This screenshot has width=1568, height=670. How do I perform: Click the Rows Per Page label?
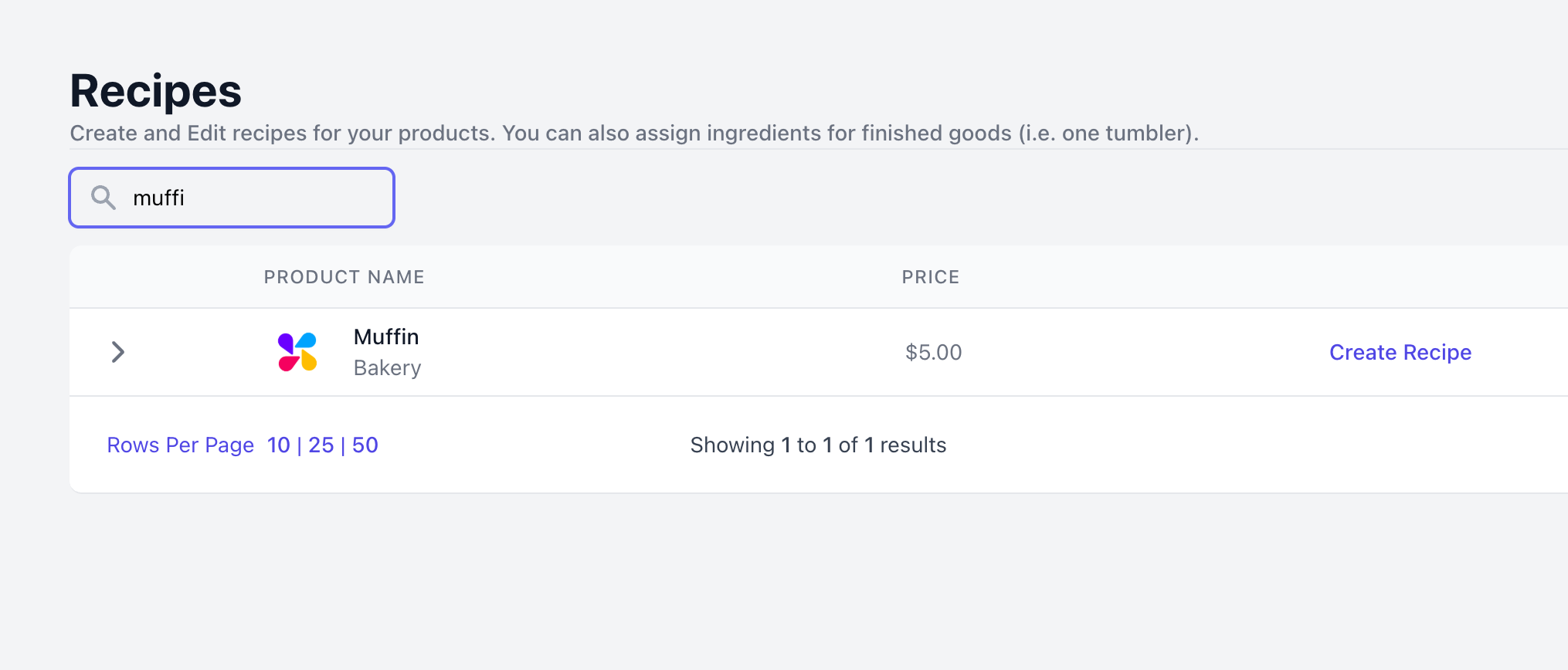(180, 445)
